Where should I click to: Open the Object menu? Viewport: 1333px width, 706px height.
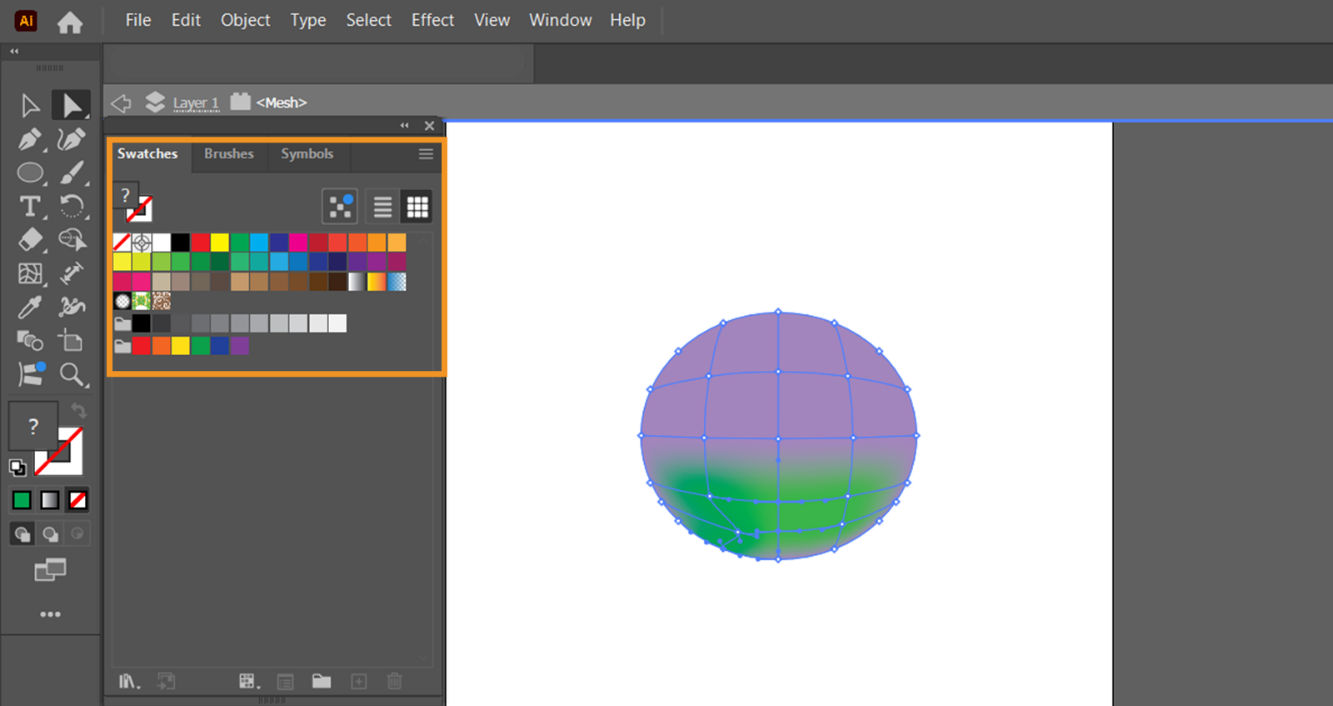click(x=245, y=20)
